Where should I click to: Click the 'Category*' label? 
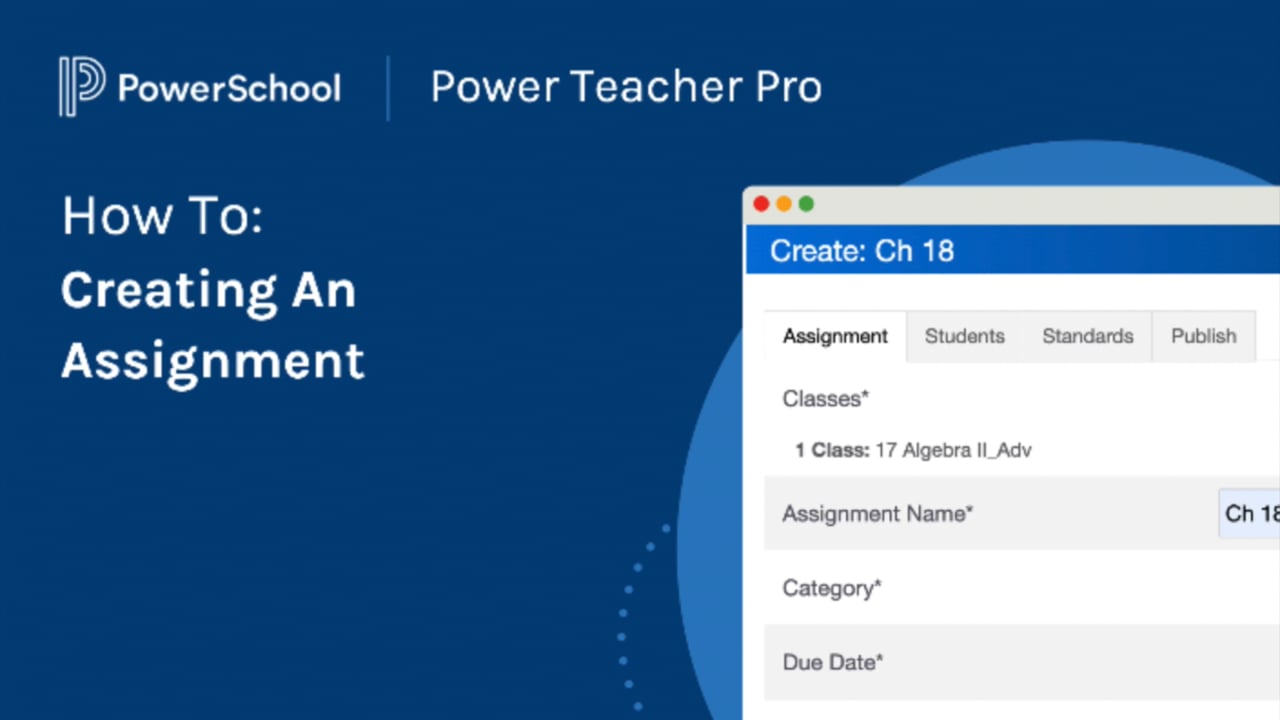(832, 588)
